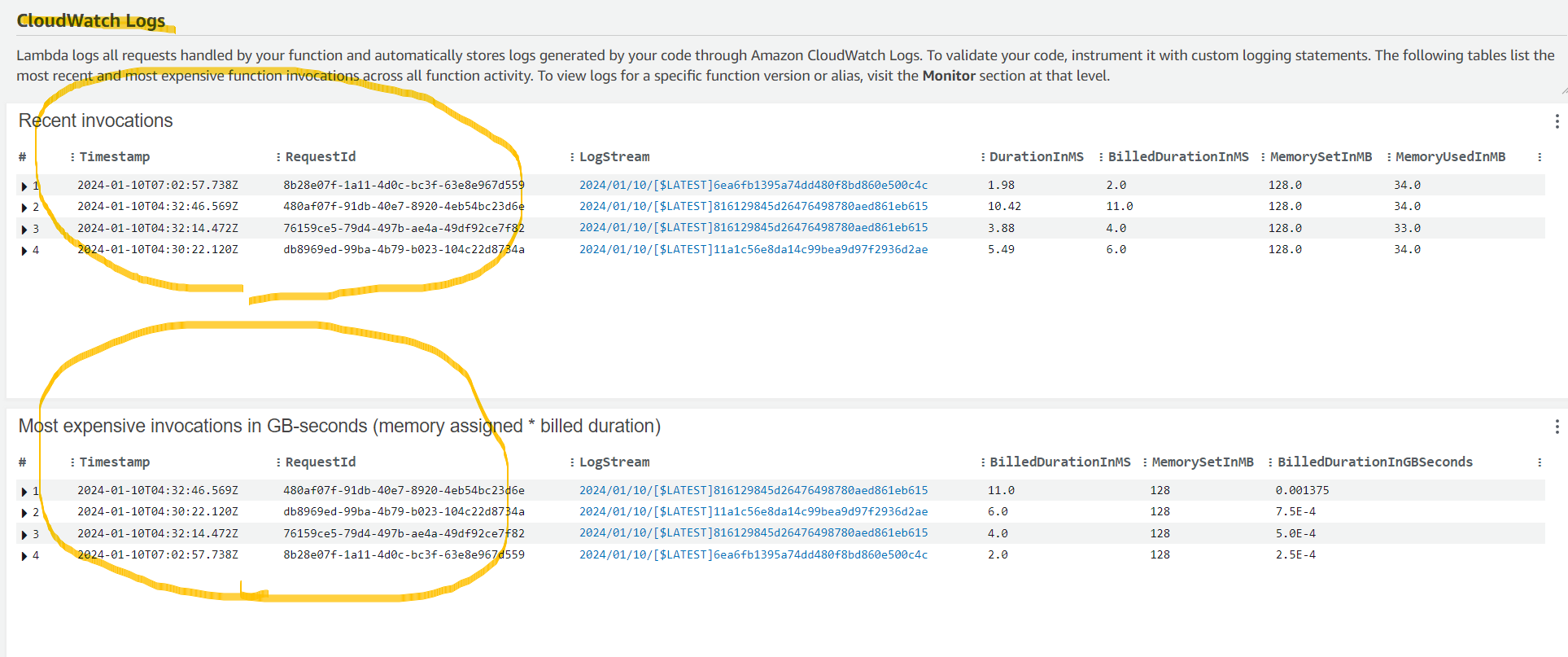The height and width of the screenshot is (657, 1568).
Task: Open log stream link on 5.0E-4 GB-seconds row
Action: [x=753, y=533]
